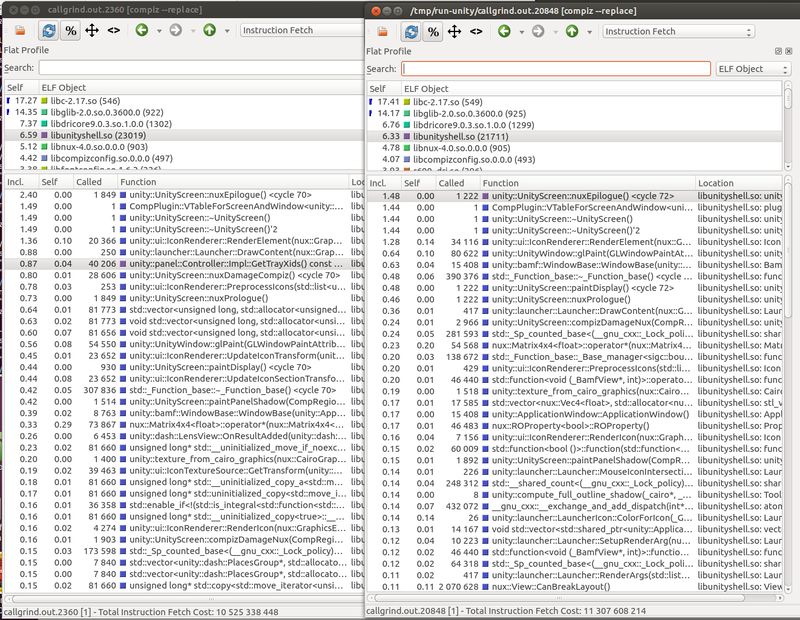Screen dimensions: 800x620
Task: Open back history dropdown in right window
Action: [x=521, y=32]
